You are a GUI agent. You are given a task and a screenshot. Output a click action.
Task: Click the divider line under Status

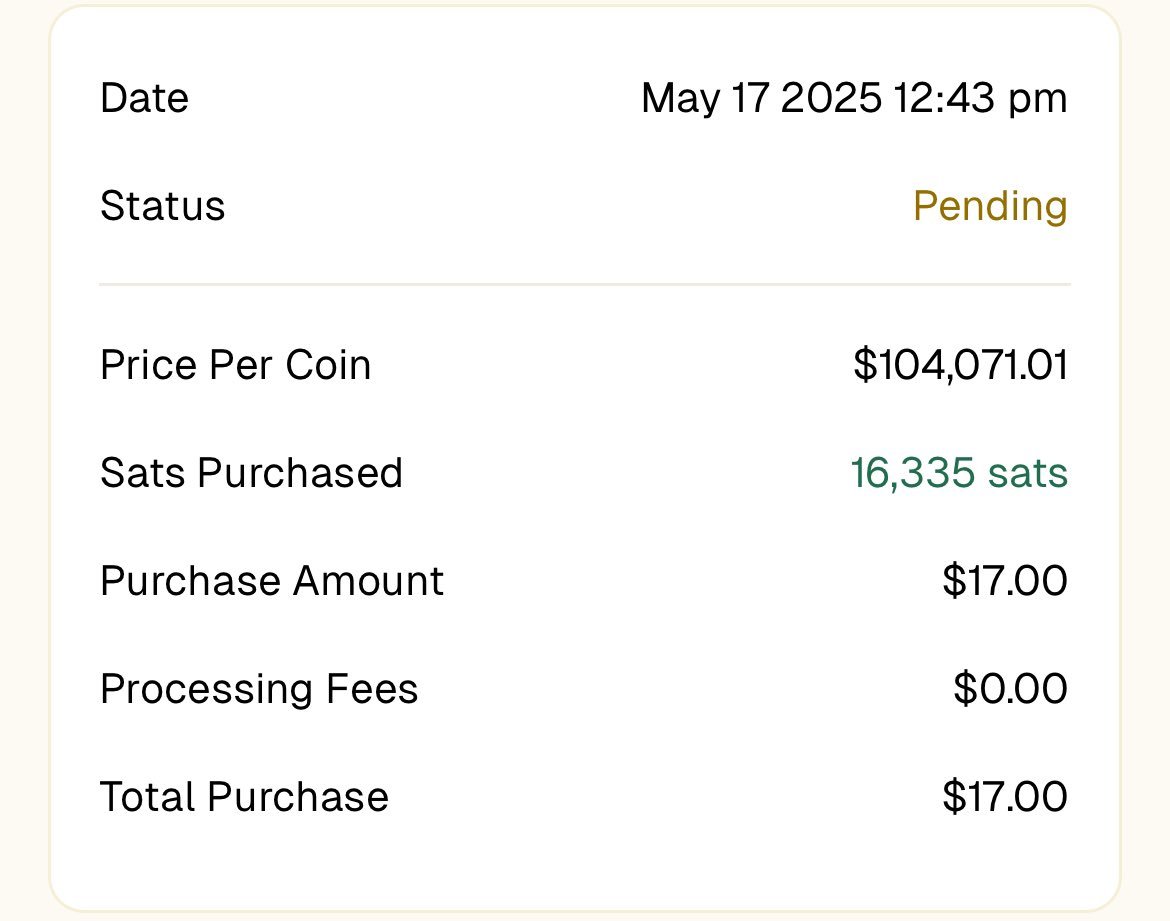tap(584, 285)
